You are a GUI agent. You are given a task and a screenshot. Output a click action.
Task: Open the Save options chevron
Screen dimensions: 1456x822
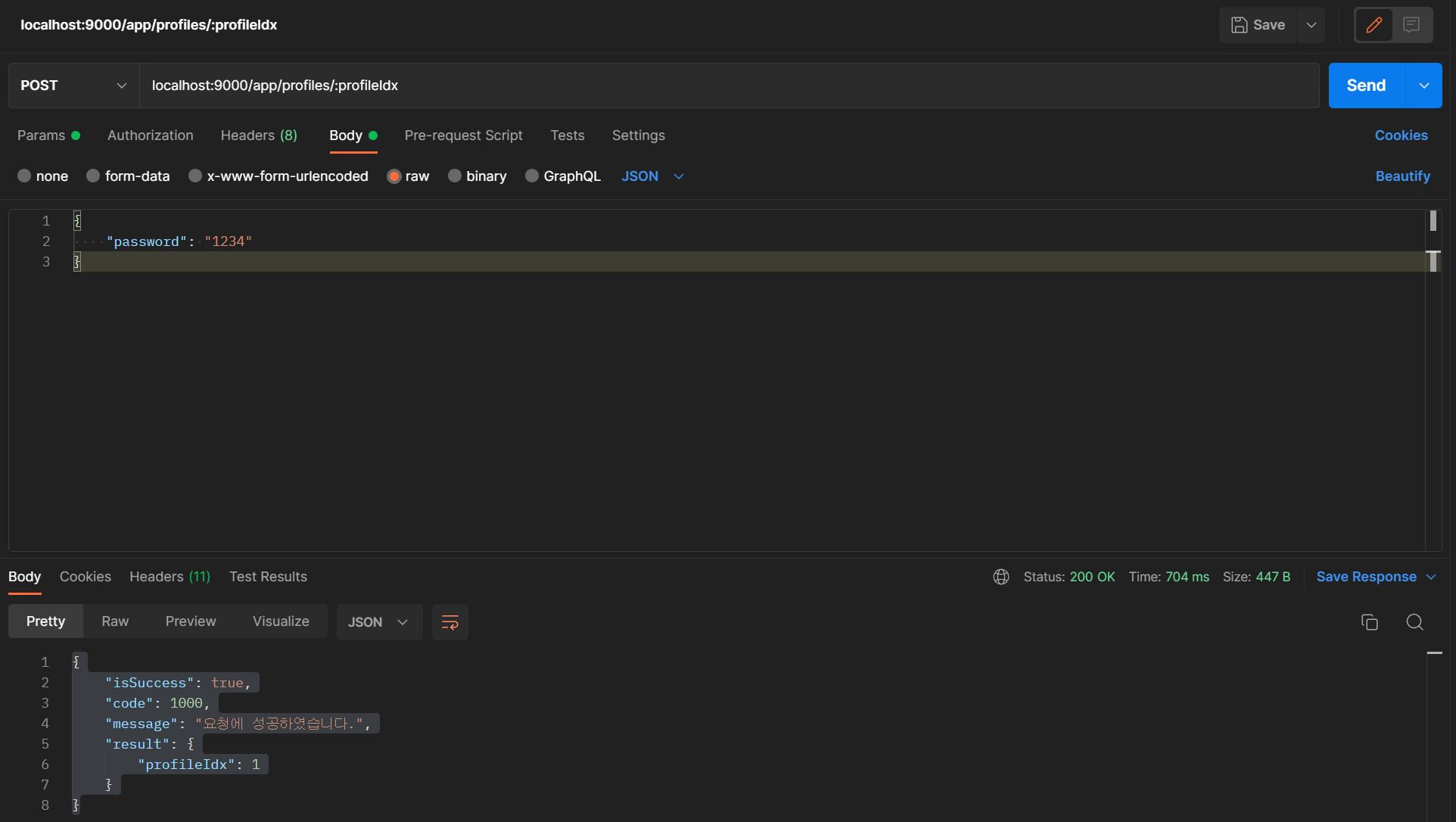click(x=1311, y=25)
